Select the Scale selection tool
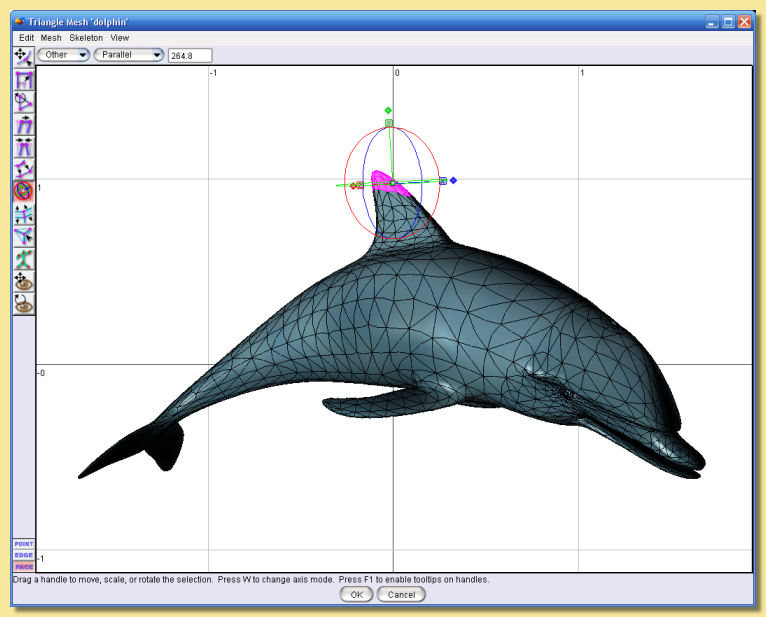This screenshot has height=617, width=766. (x=24, y=79)
